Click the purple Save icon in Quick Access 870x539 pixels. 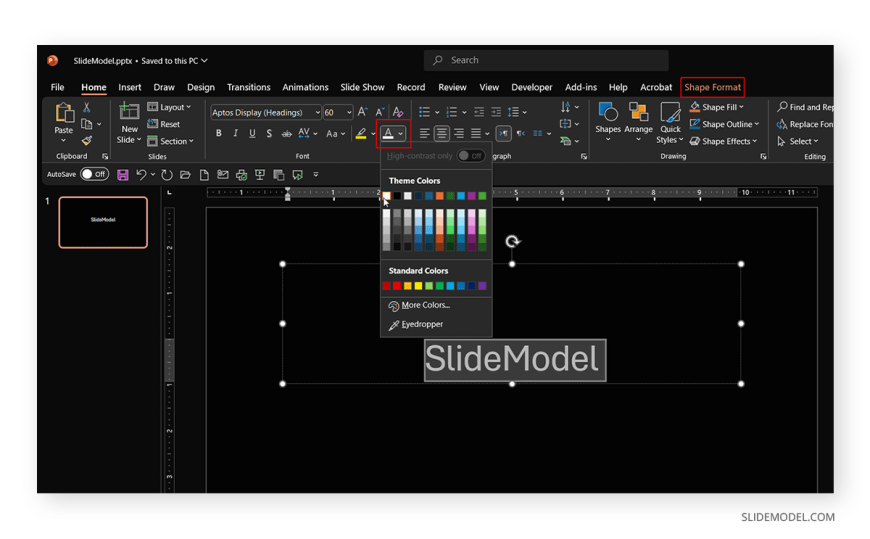123,175
